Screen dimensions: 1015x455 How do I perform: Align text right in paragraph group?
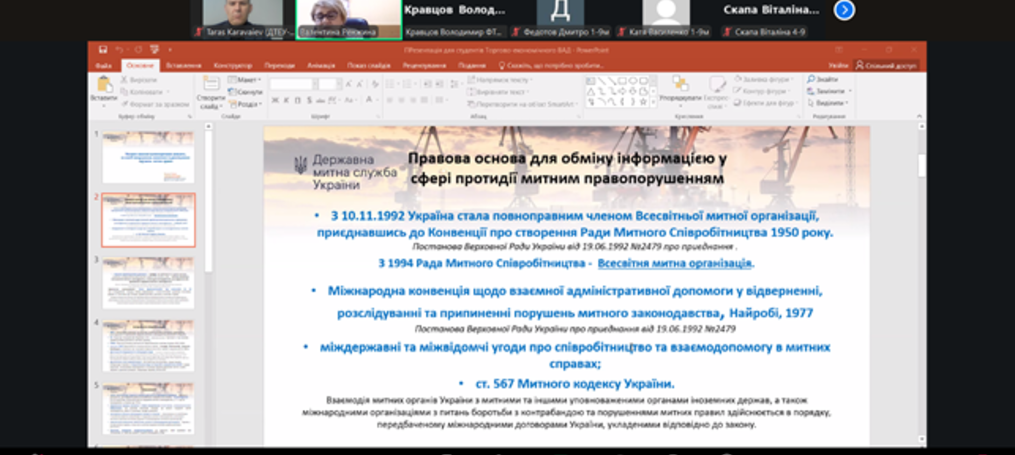(413, 100)
